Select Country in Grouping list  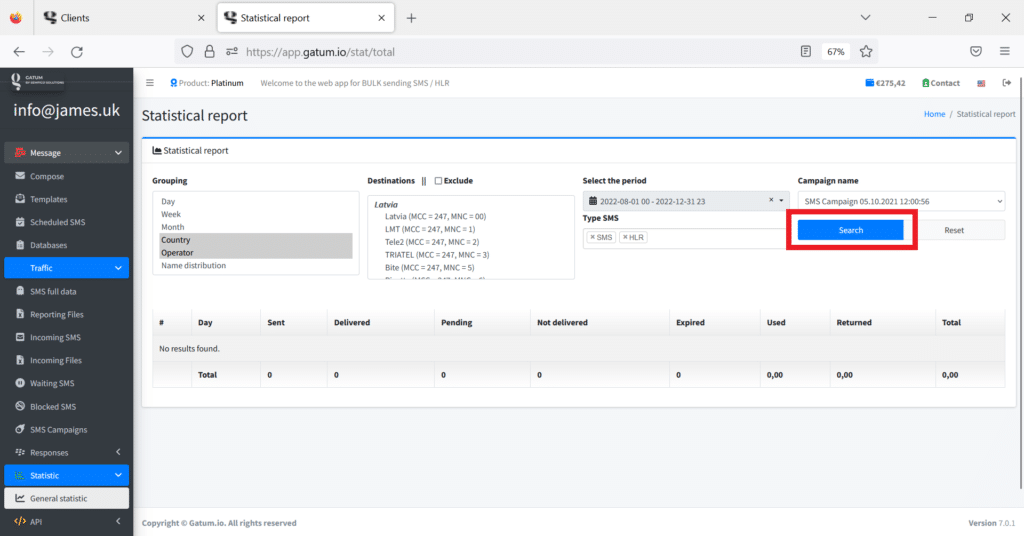pyautogui.click(x=255, y=240)
